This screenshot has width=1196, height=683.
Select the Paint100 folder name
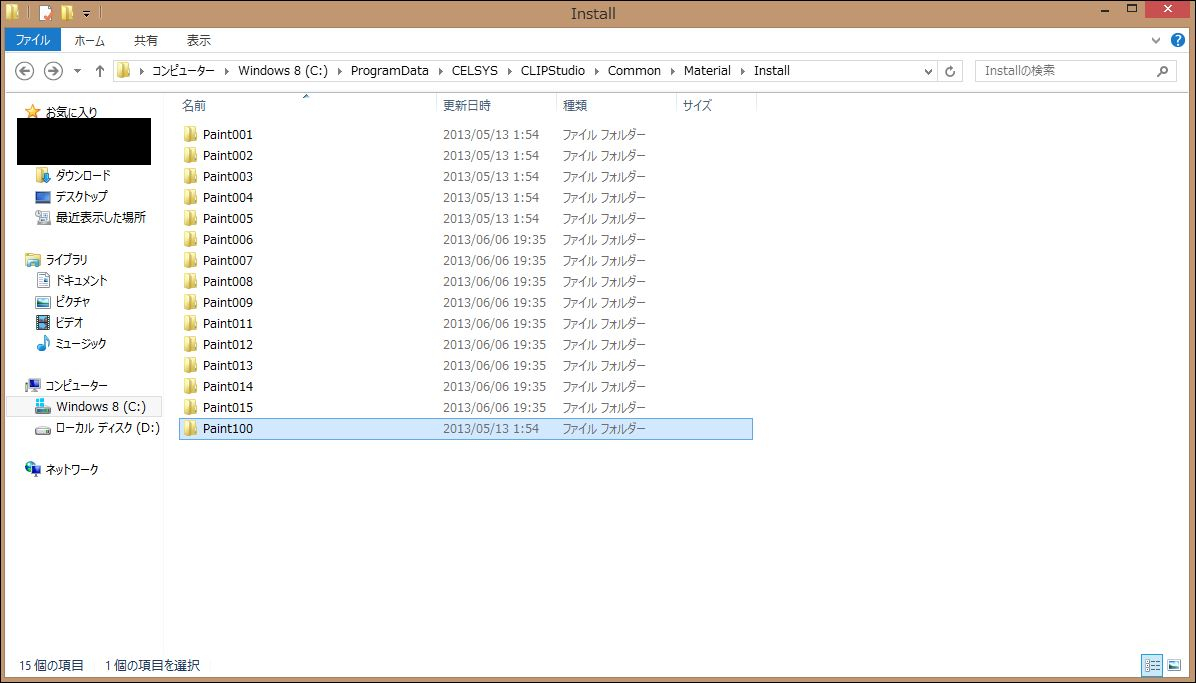[x=228, y=429]
